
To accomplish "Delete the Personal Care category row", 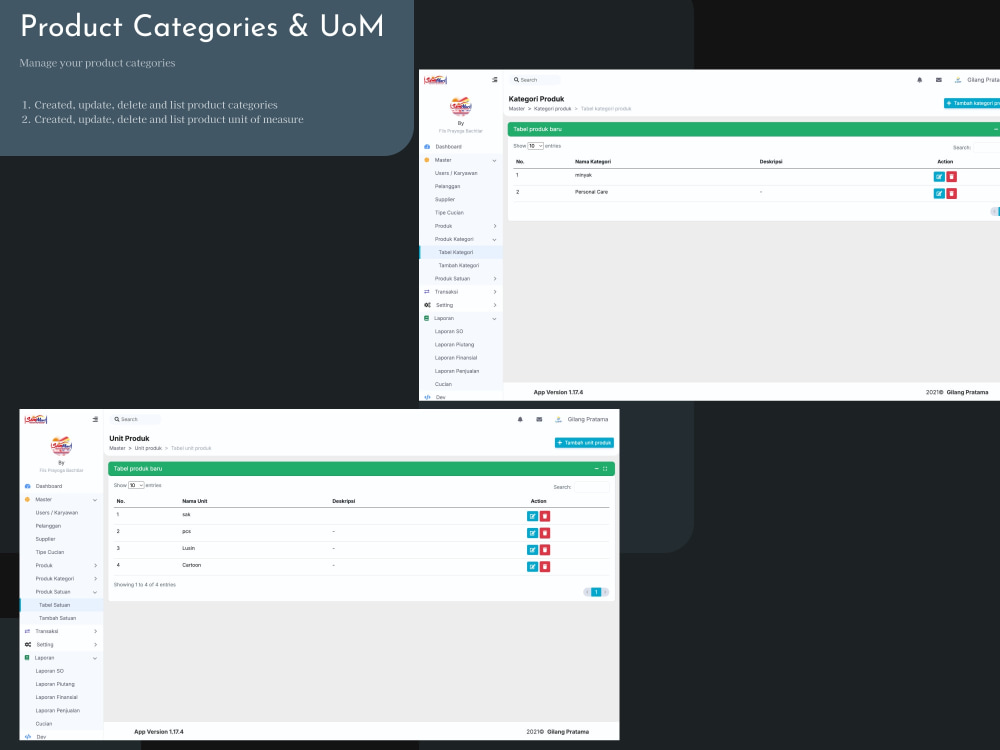I will point(952,193).
